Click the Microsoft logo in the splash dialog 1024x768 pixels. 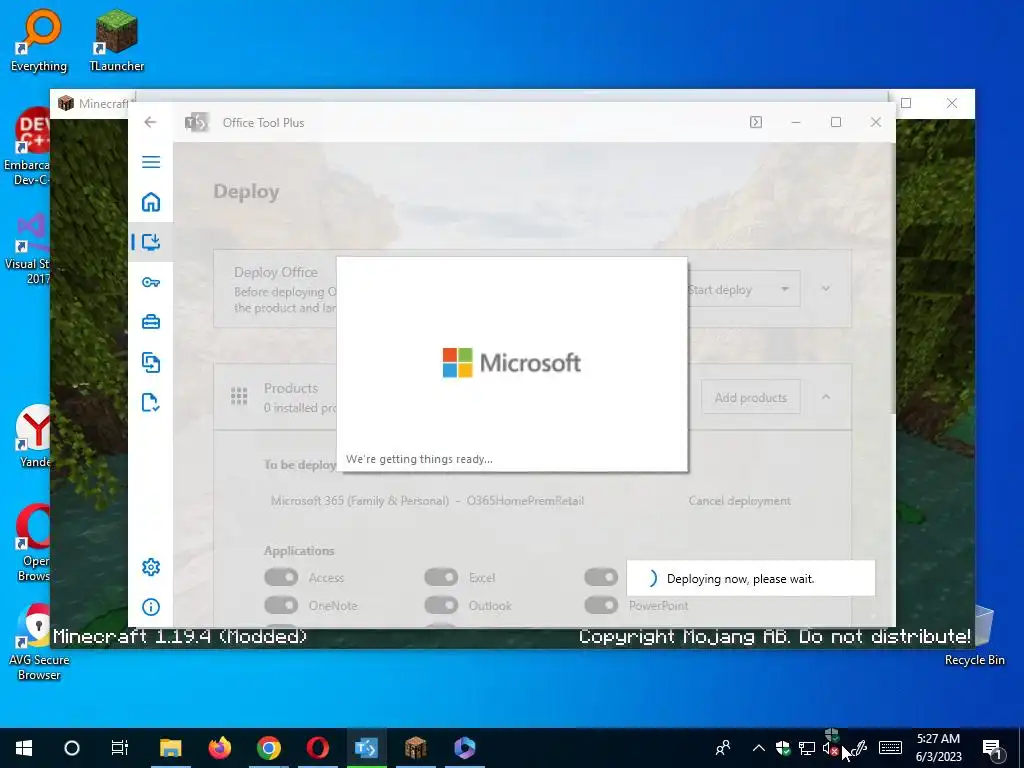click(511, 362)
